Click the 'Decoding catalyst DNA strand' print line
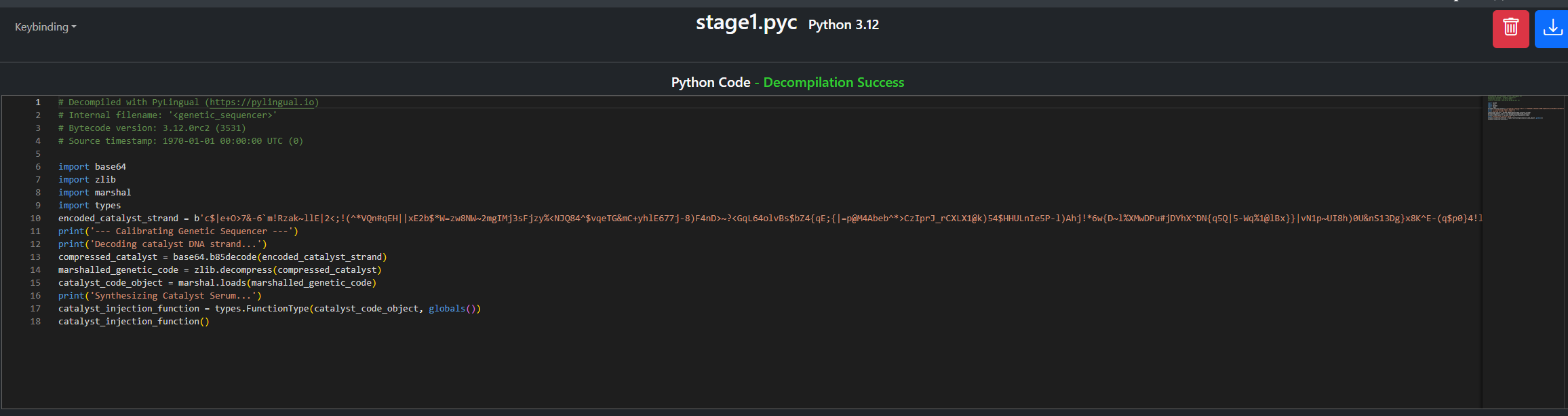Viewport: 1568px width, 416px height. click(x=163, y=244)
